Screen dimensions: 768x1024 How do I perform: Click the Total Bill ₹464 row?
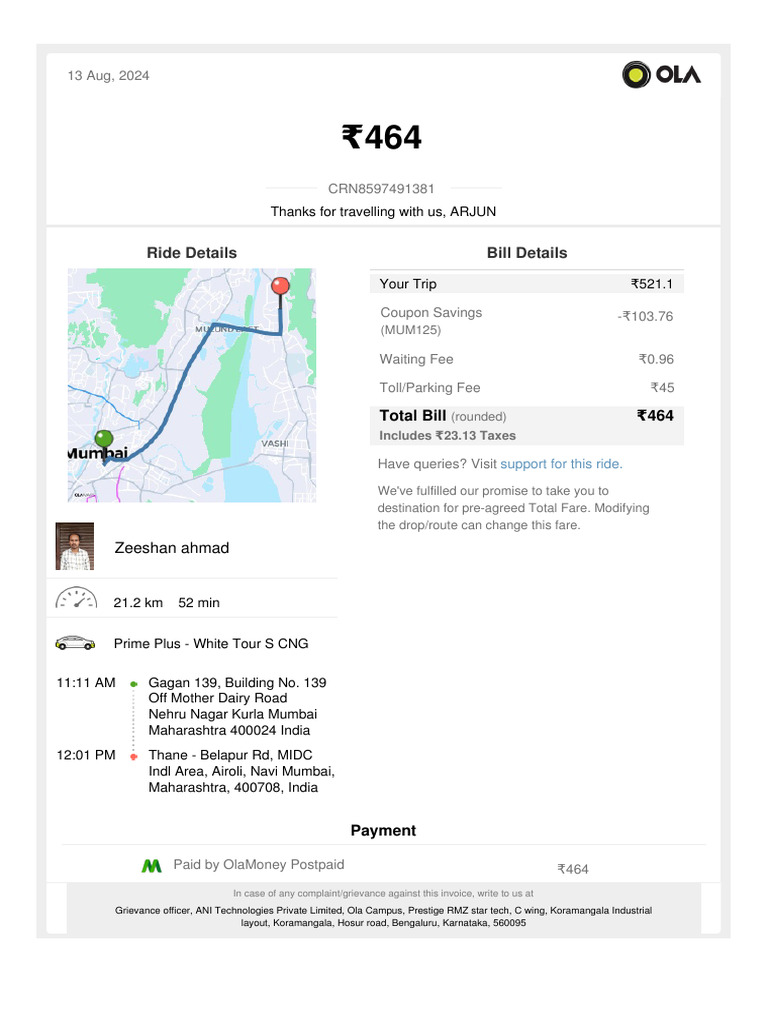pyautogui.click(x=526, y=425)
